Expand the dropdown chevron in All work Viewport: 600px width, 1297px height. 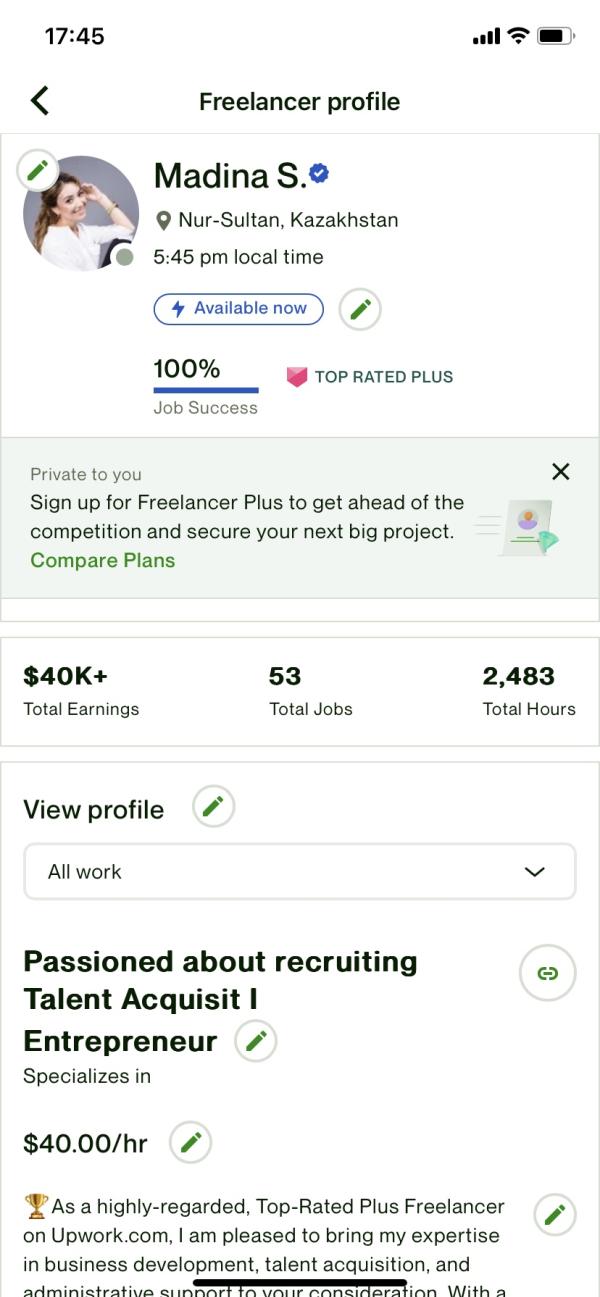point(535,872)
